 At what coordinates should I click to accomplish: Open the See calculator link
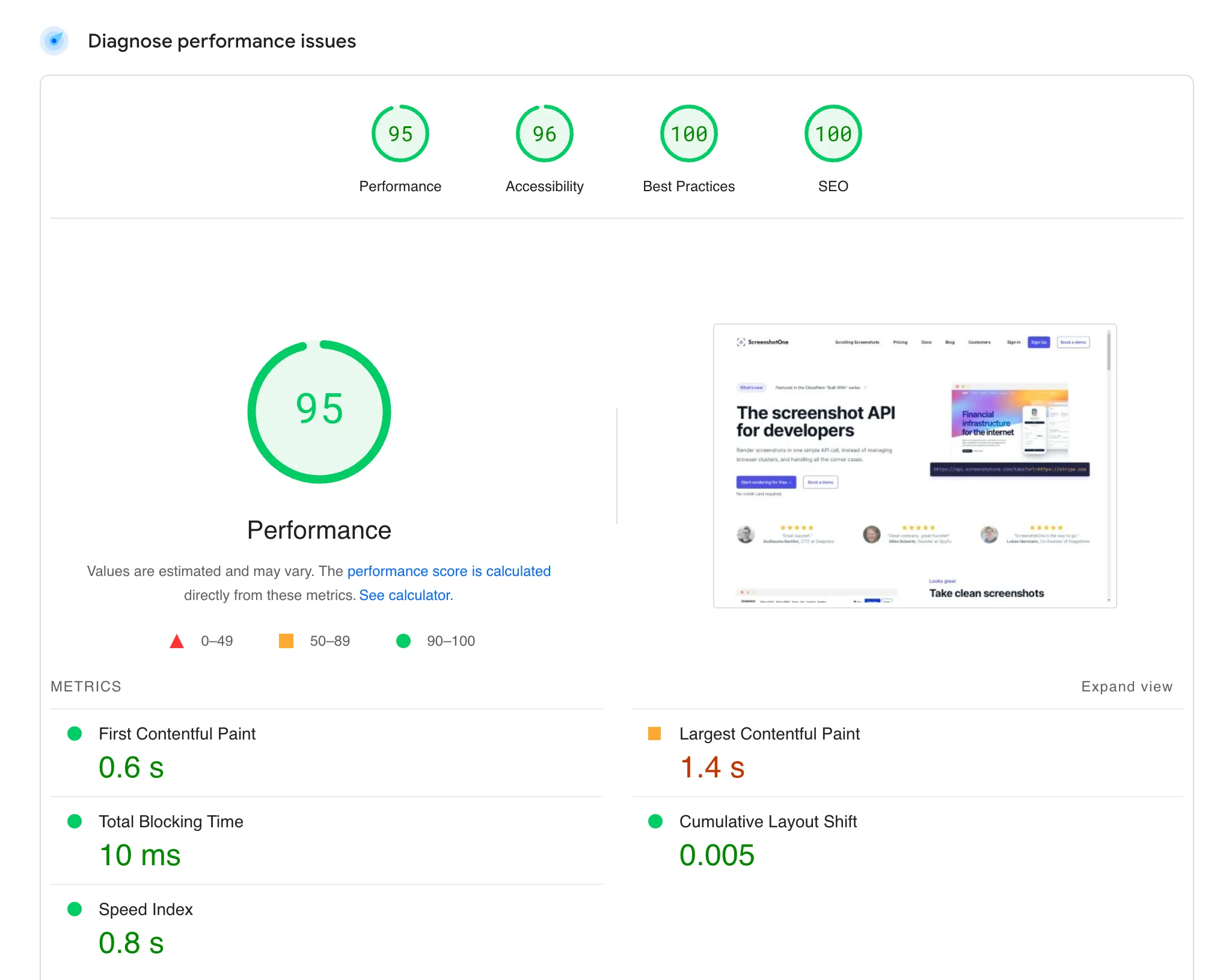(x=406, y=595)
